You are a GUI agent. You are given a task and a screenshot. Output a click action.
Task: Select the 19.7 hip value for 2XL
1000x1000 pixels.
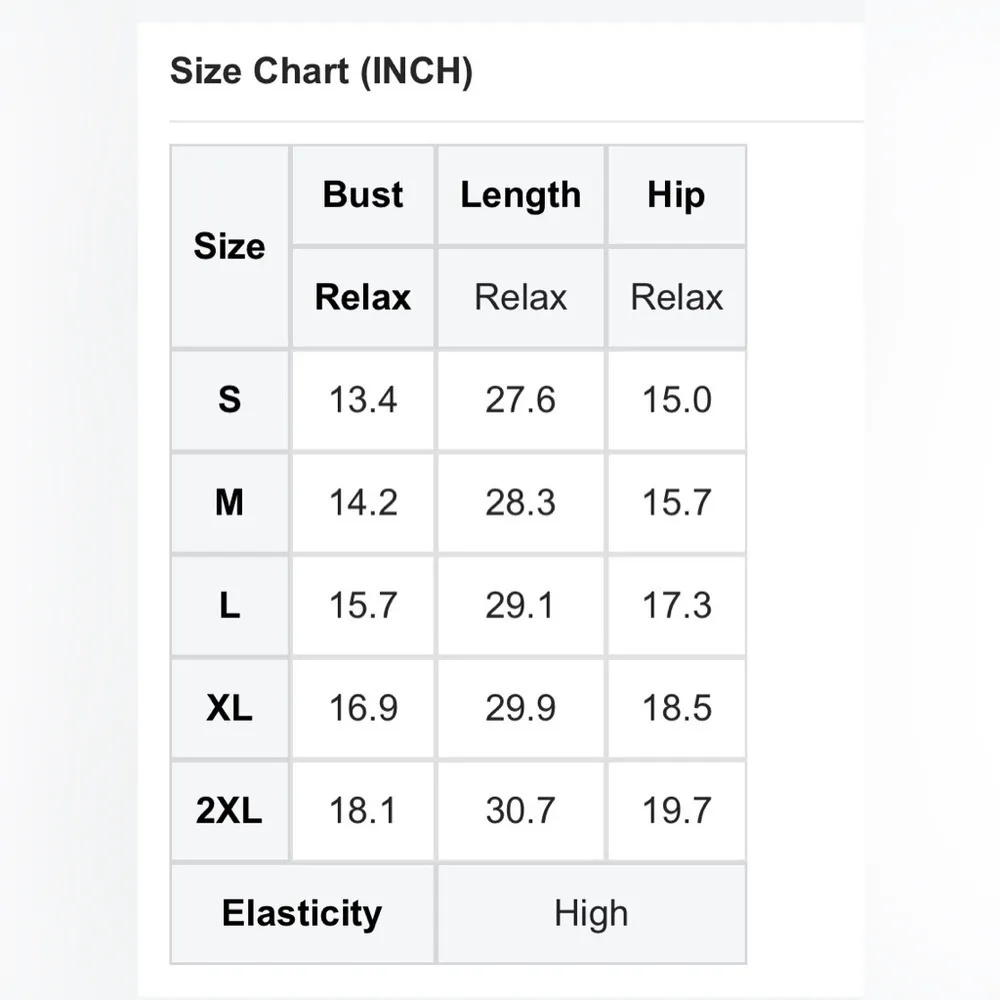tap(676, 811)
